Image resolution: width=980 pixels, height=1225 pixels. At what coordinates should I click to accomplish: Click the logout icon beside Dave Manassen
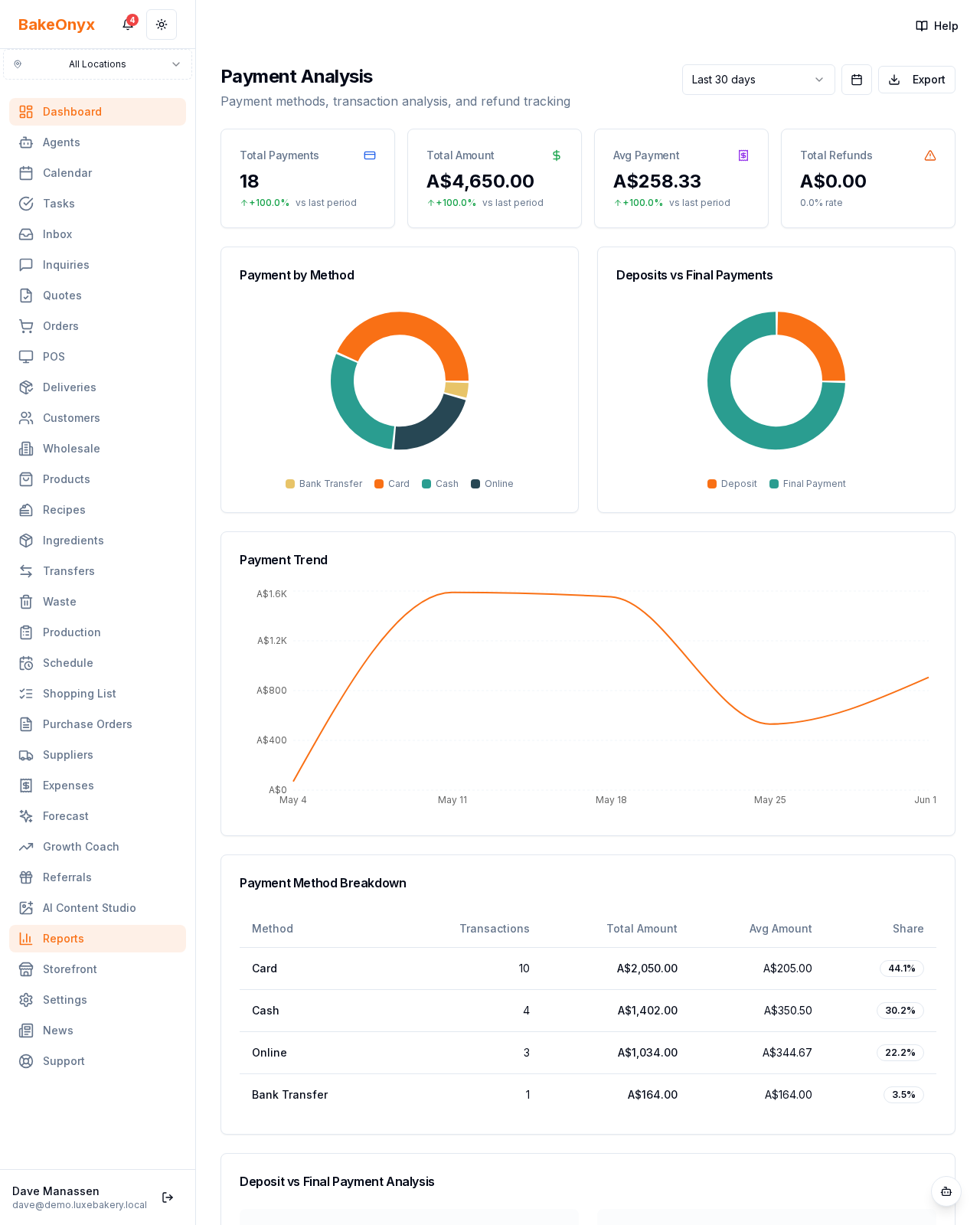(168, 1197)
